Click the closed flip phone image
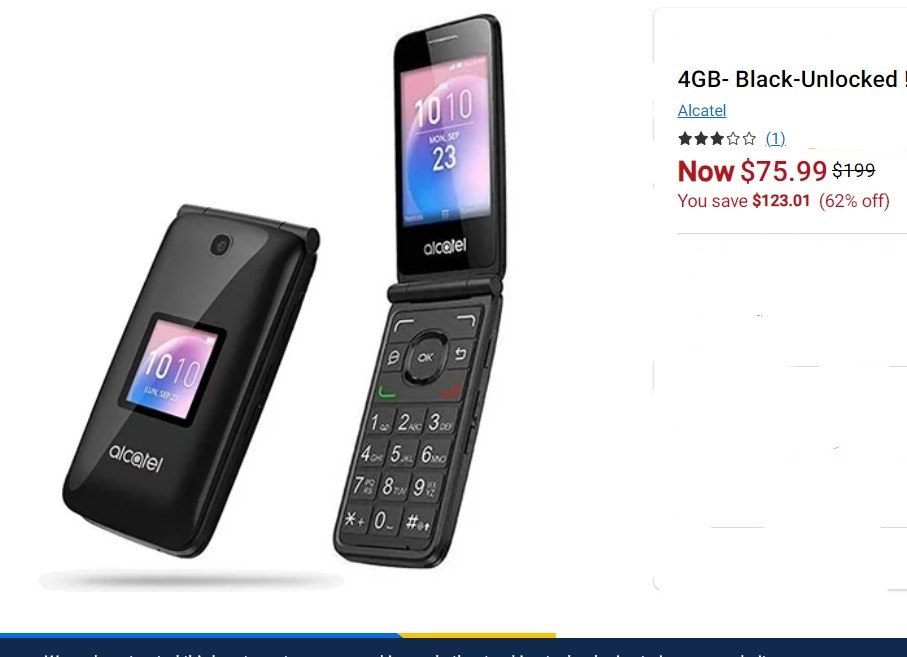Screen dimensions: 907x657 pos(191,381)
